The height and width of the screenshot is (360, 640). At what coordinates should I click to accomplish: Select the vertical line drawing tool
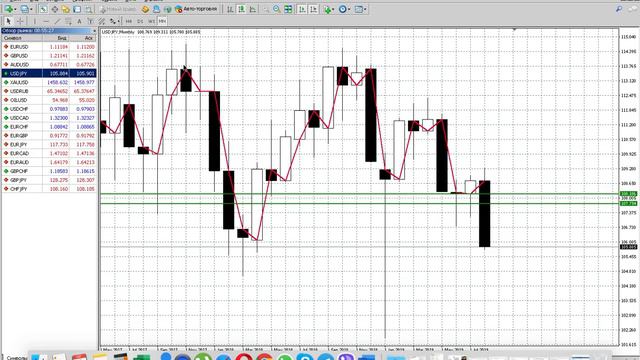tap(35, 21)
